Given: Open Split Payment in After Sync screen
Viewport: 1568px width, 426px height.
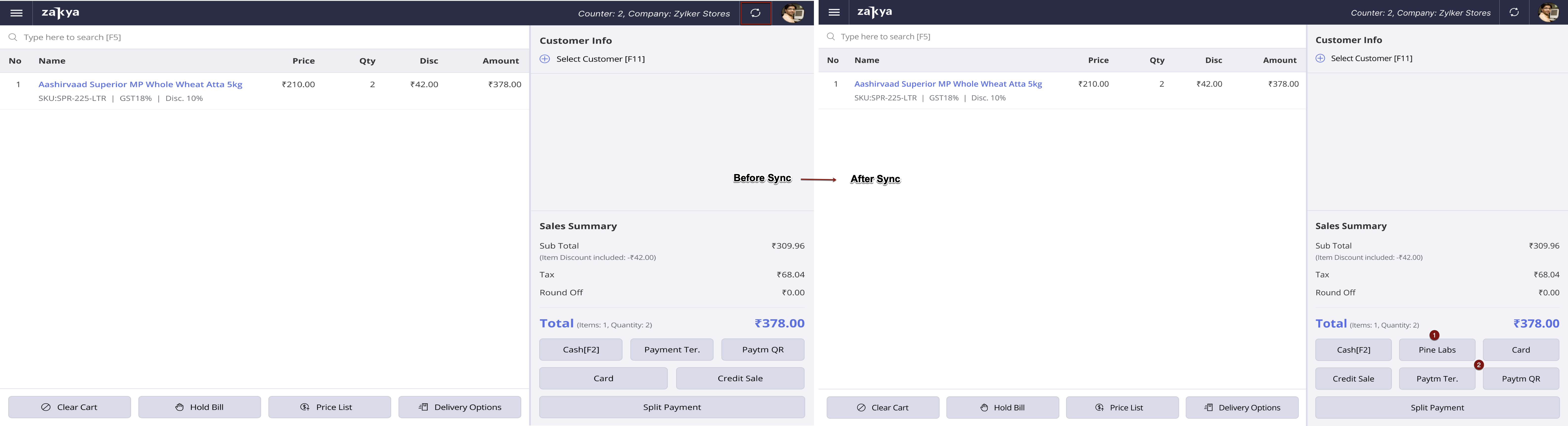Looking at the screenshot, I should click(1437, 408).
